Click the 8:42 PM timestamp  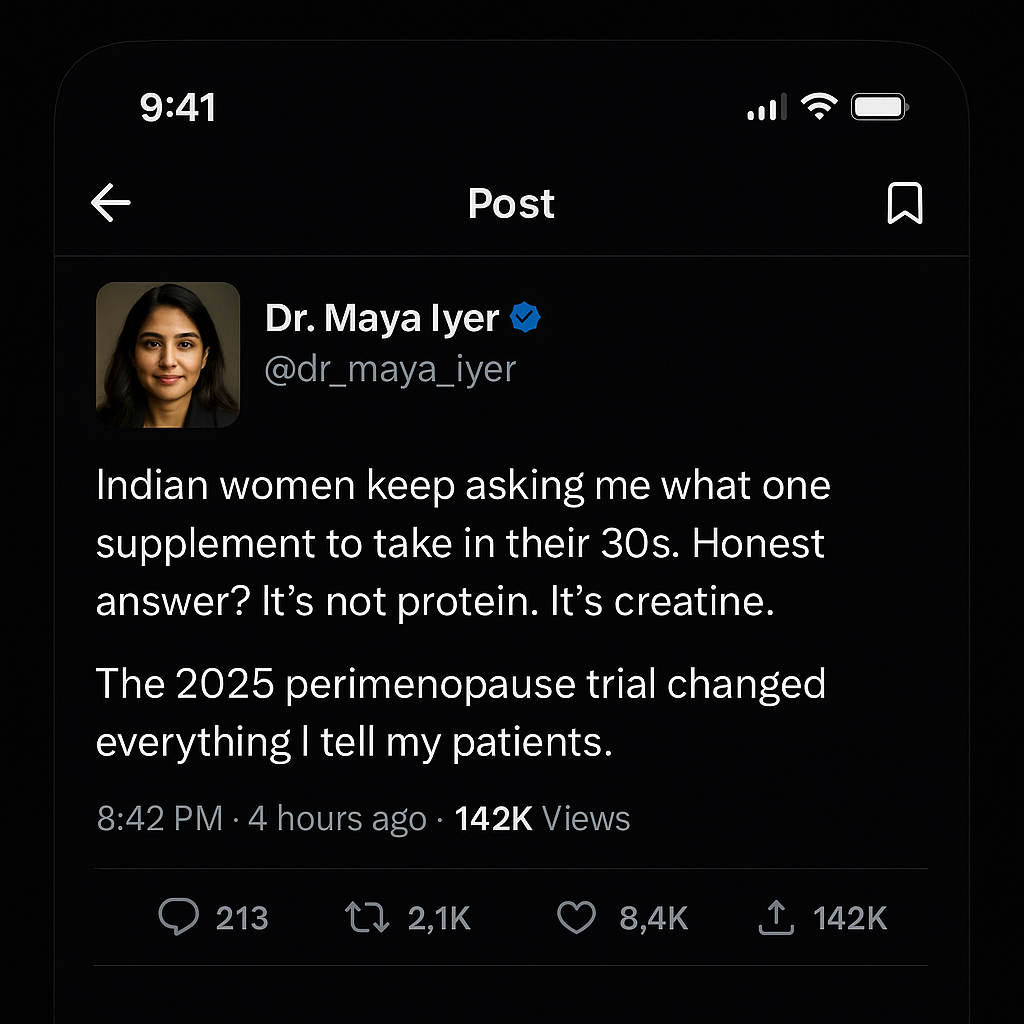[160, 818]
